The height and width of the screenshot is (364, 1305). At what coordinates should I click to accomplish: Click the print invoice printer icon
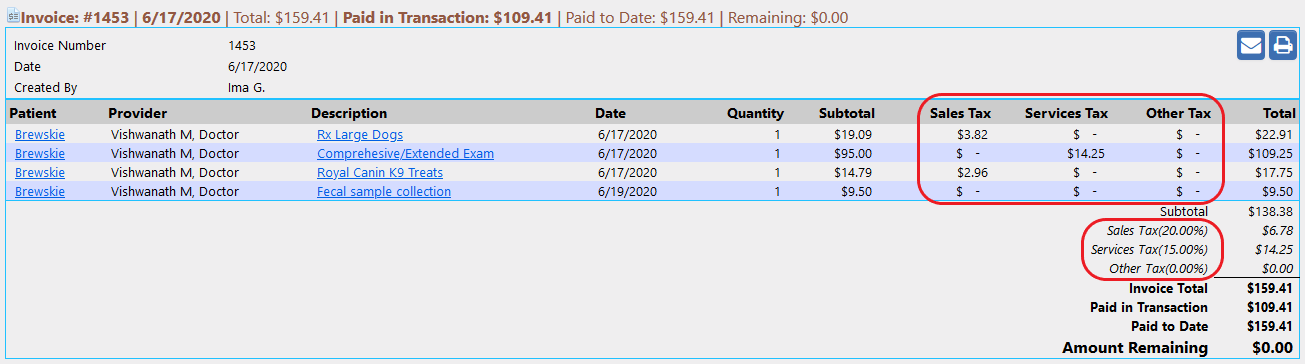[1282, 46]
